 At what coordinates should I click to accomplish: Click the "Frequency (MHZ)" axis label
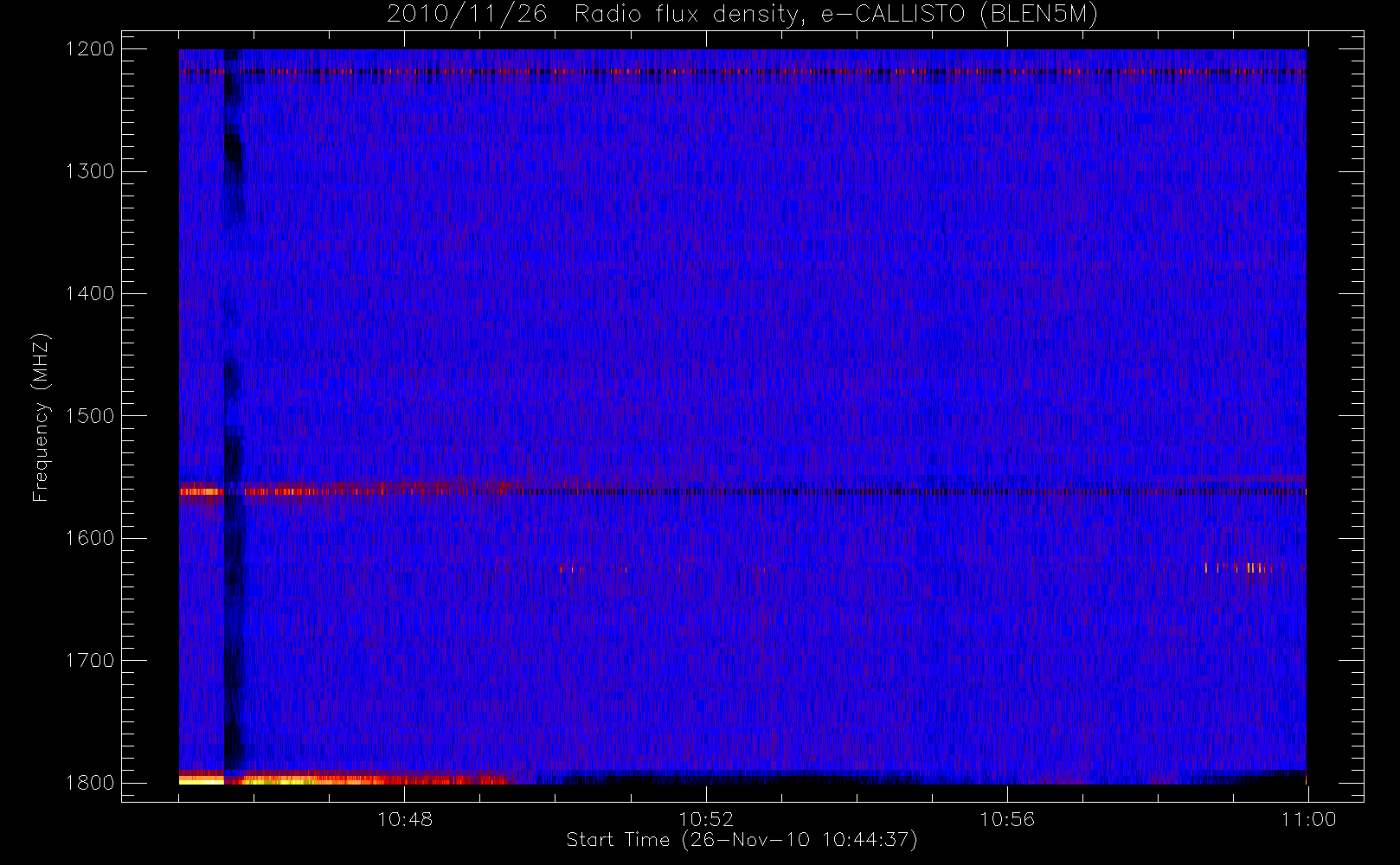(x=41, y=417)
